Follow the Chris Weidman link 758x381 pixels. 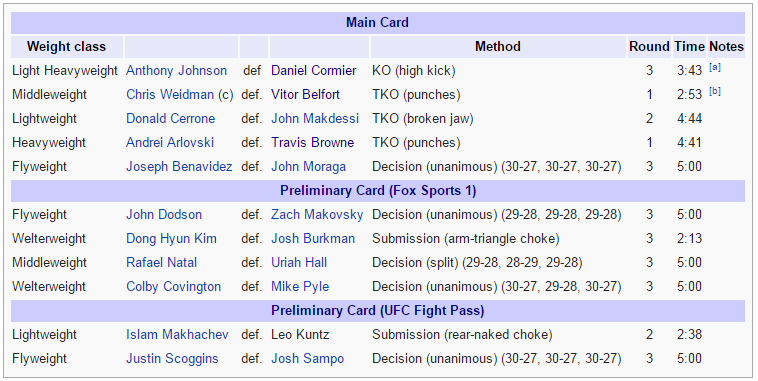click(170, 94)
